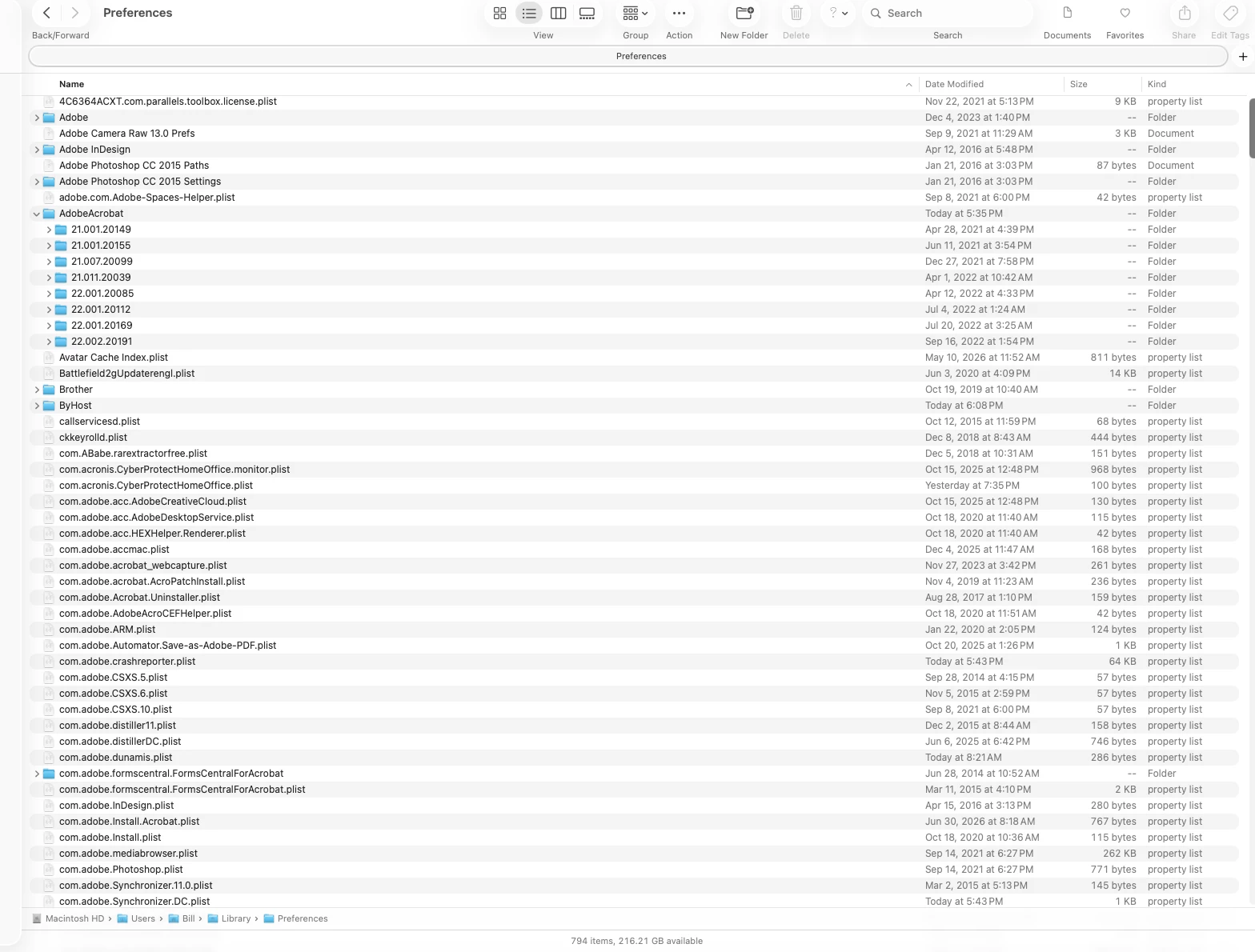Screen dimensions: 1255x952
Task: Open the Documents toolbar shortcut
Action: pyautogui.click(x=1067, y=13)
